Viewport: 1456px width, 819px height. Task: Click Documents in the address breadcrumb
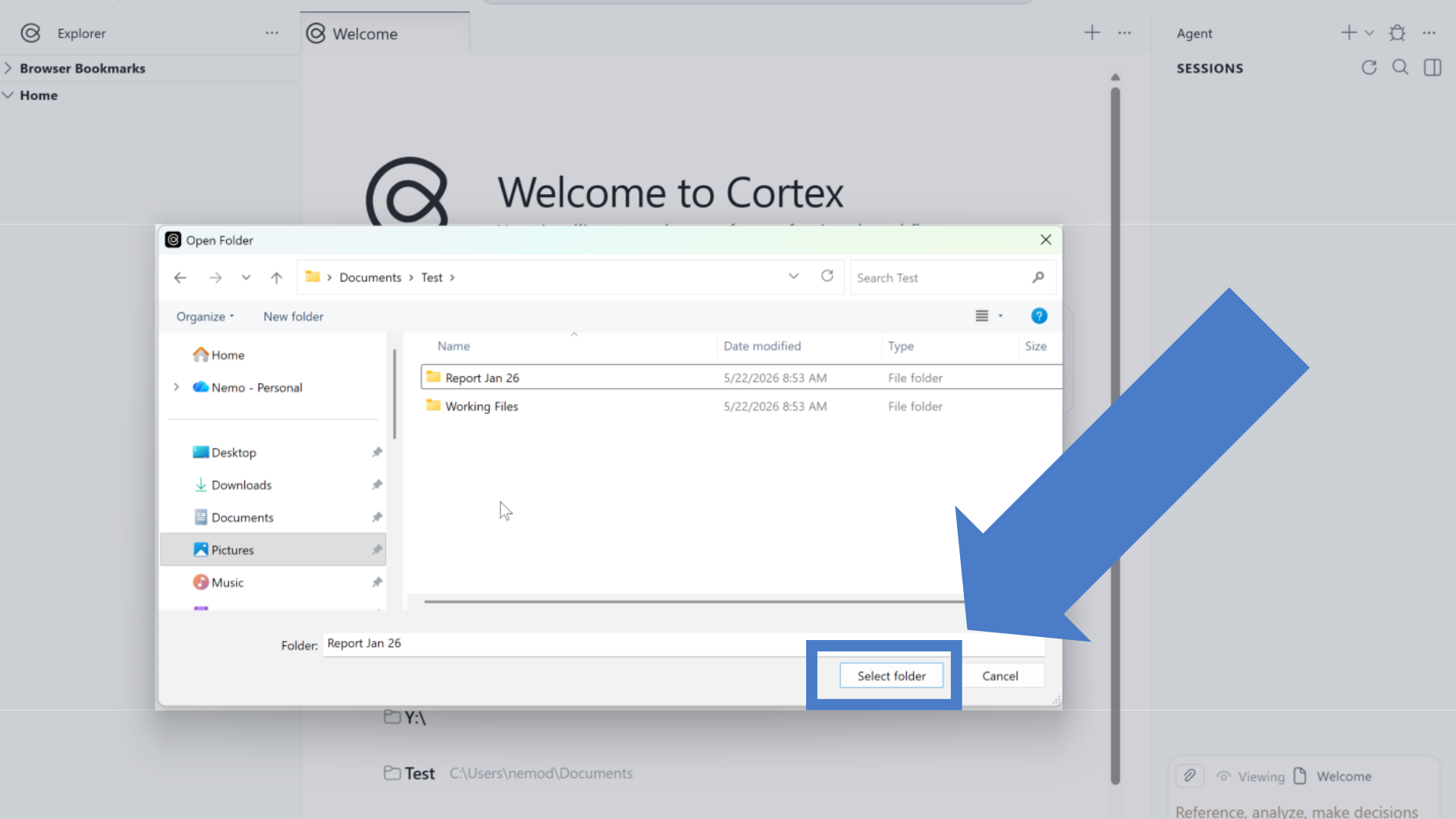370,278
